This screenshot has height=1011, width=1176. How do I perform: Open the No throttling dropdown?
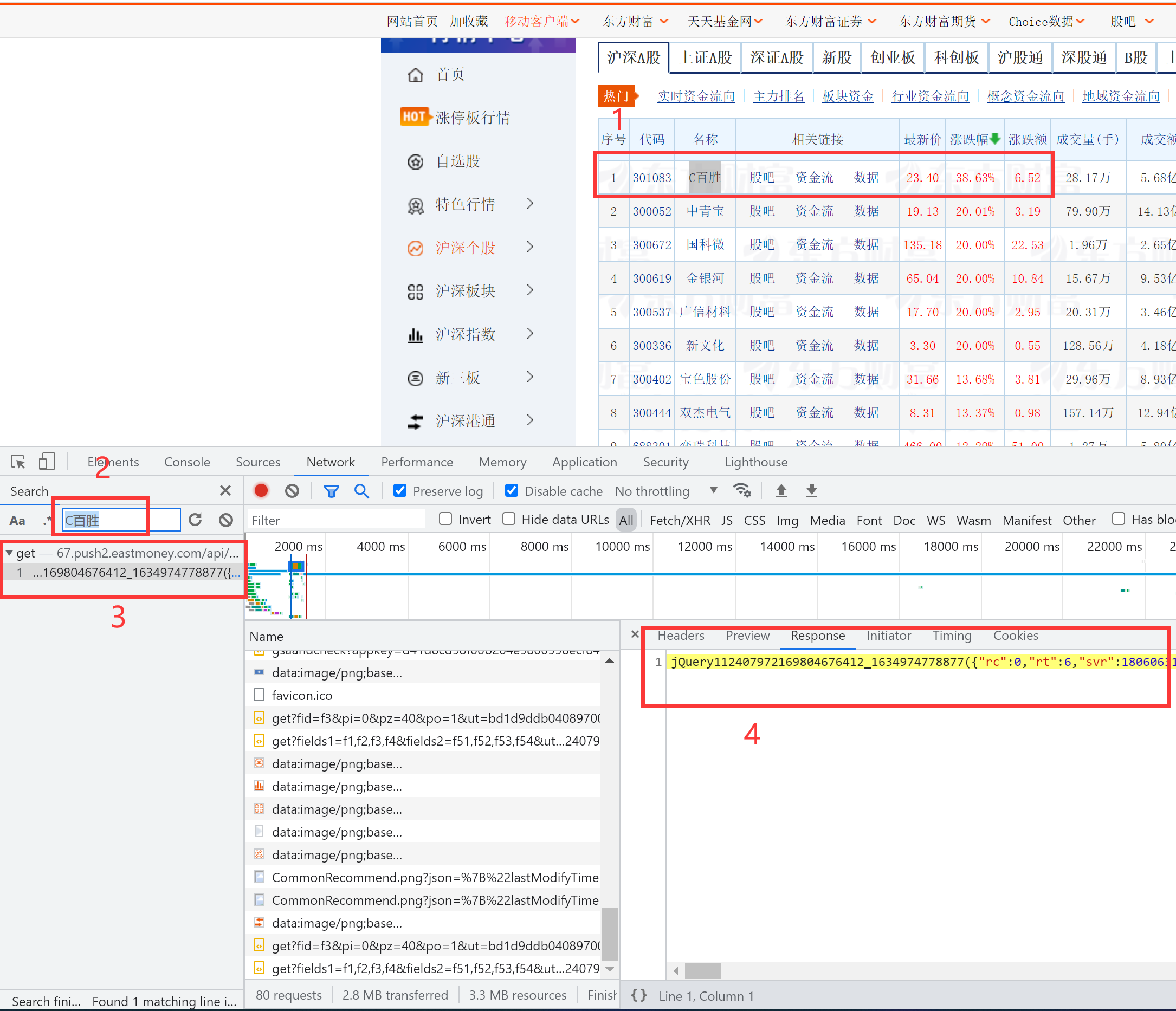coord(665,491)
